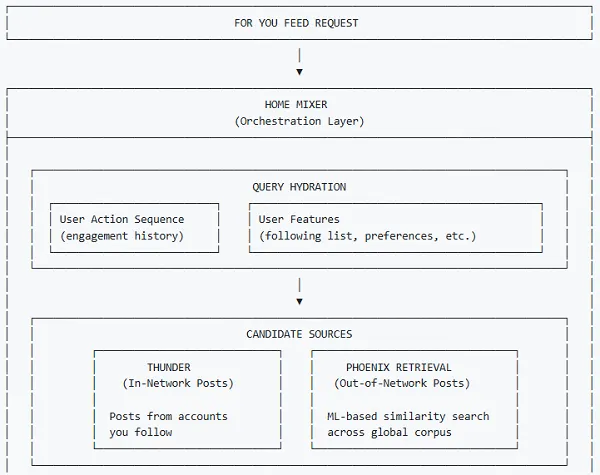
Task: Click the CANDIDATE SOURCES heading
Action: (x=299, y=334)
